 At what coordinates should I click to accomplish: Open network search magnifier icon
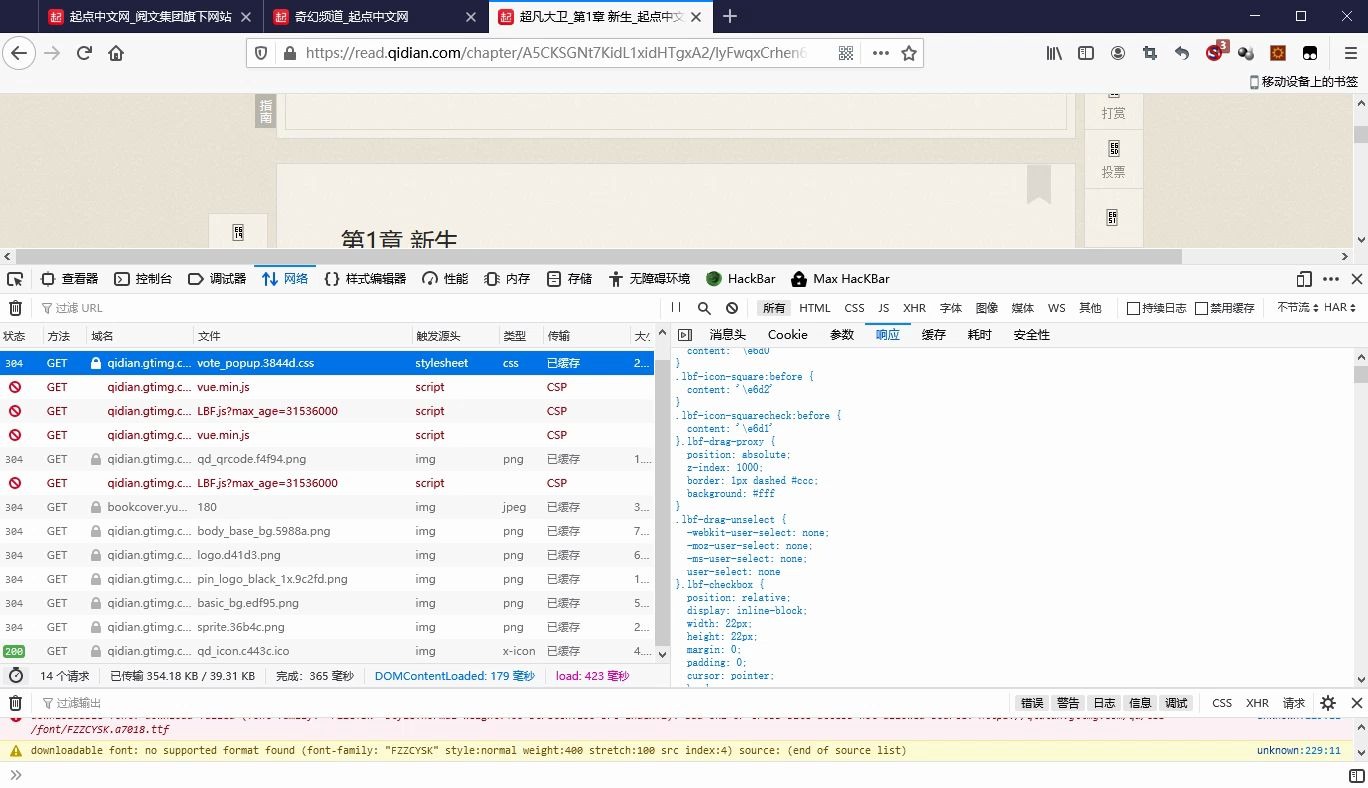click(x=704, y=308)
